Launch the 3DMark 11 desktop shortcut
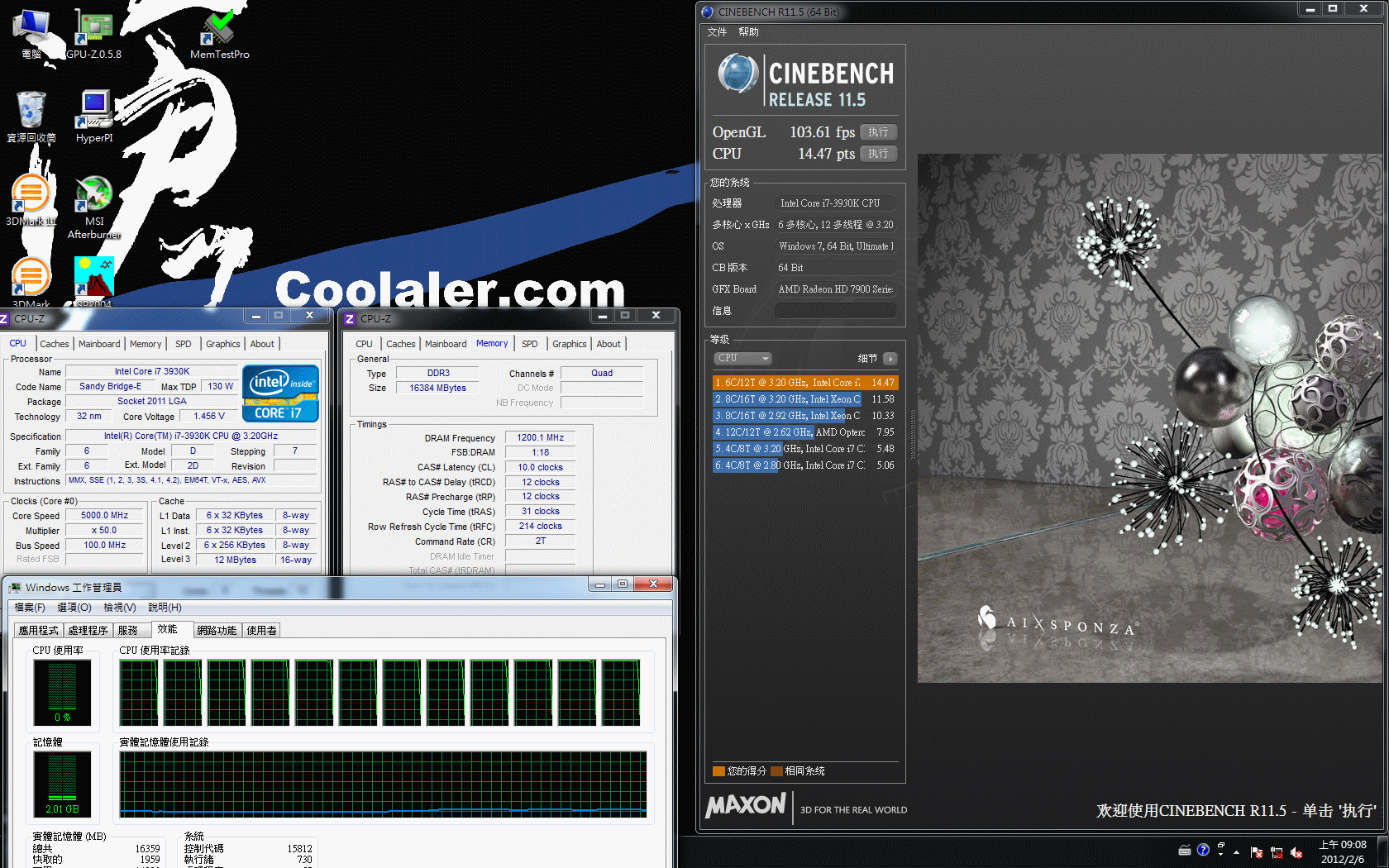 tap(31, 200)
